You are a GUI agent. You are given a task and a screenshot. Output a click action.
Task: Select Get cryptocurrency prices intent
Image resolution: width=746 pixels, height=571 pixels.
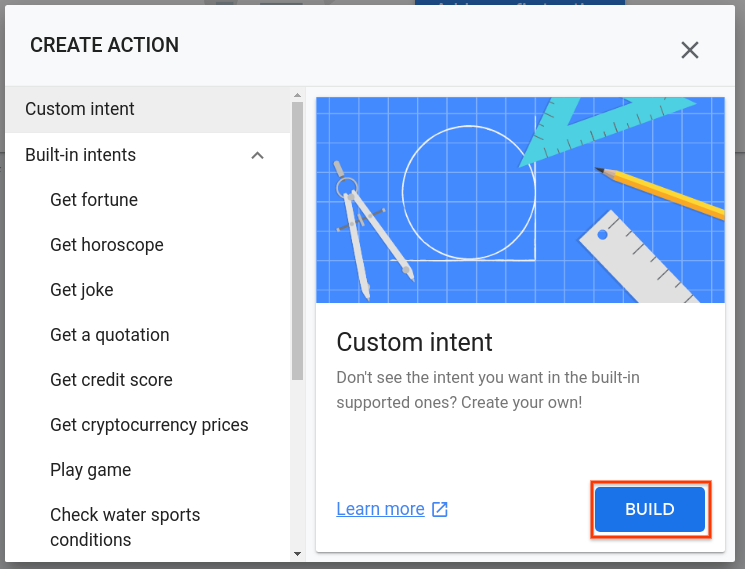(x=149, y=425)
